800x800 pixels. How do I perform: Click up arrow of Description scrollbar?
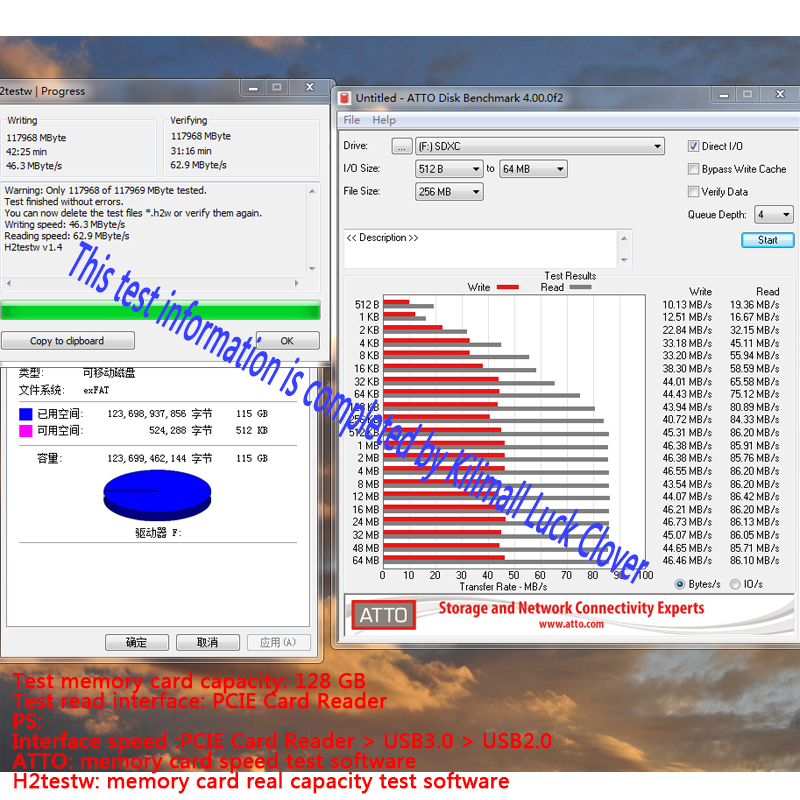624,238
